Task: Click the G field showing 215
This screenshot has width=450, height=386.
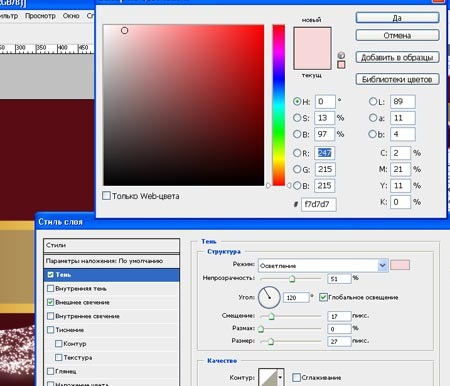Action: tap(325, 169)
